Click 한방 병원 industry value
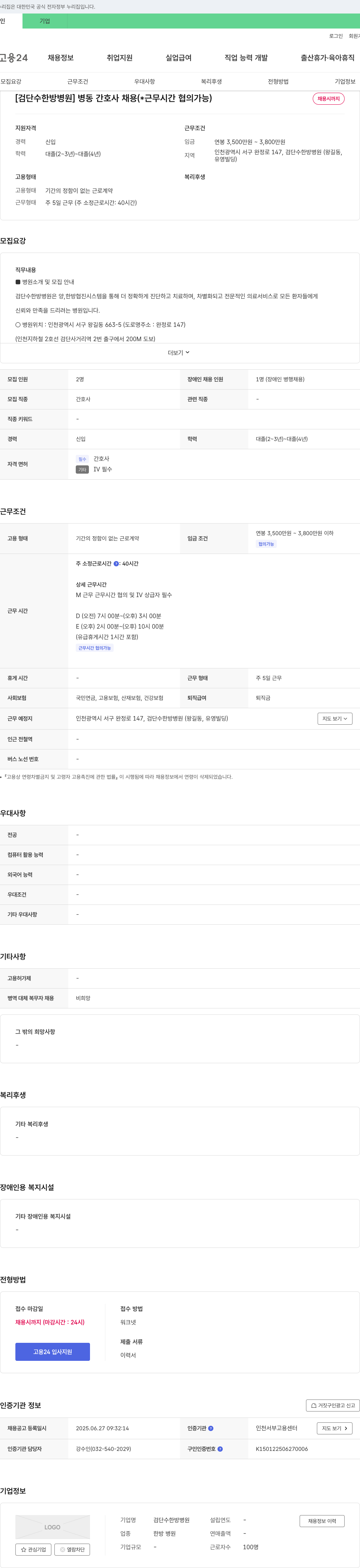360x1568 pixels. 164,1533
